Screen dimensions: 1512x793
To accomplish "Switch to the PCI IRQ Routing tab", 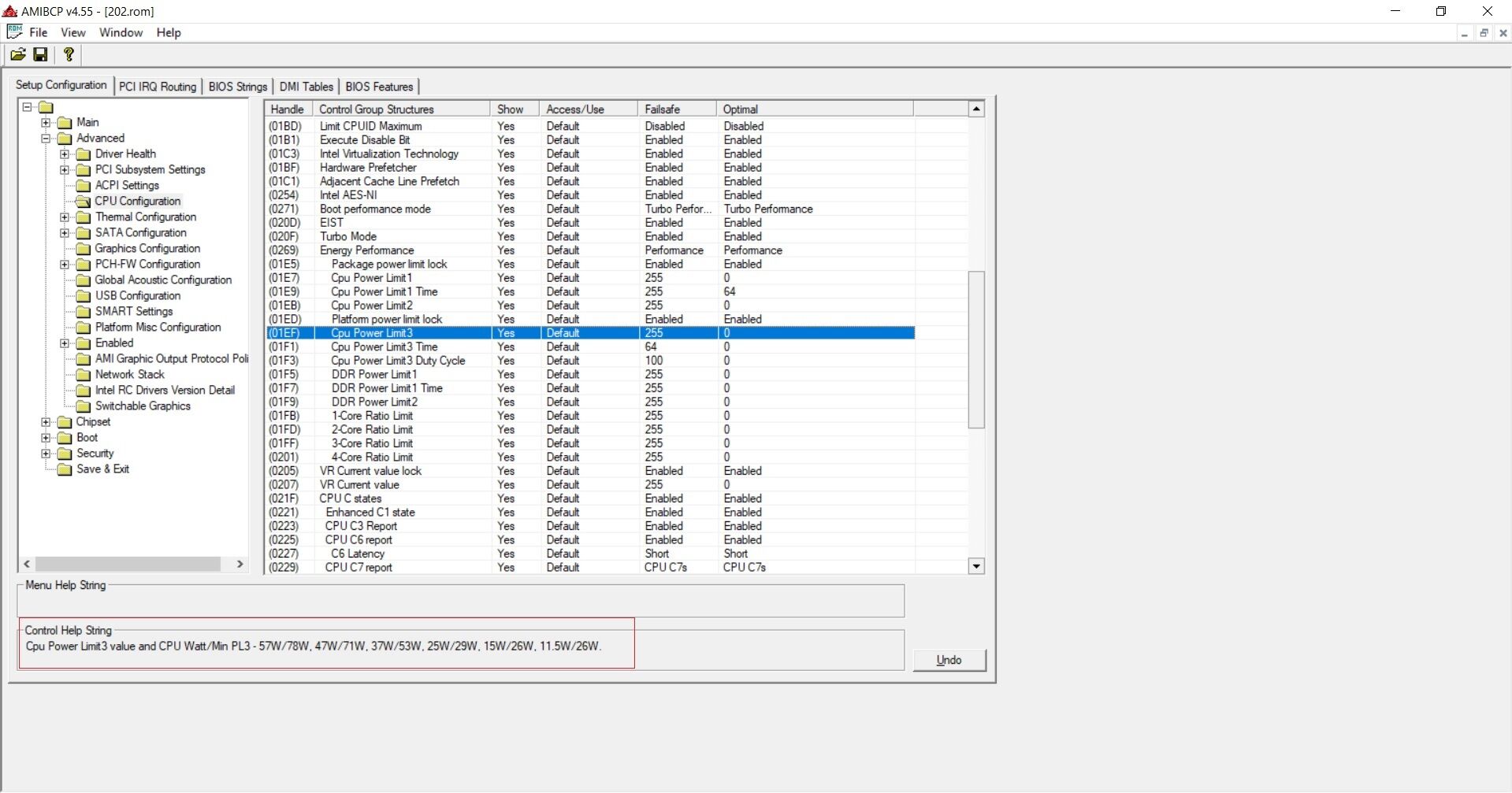I will (x=158, y=87).
